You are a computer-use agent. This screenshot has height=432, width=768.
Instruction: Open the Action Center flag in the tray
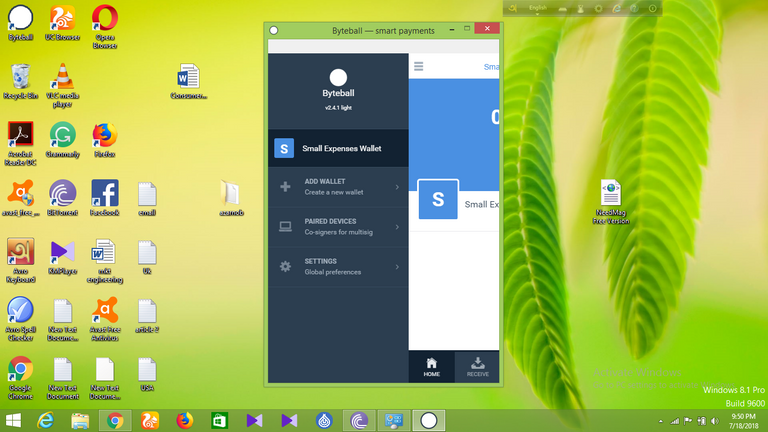pos(688,421)
